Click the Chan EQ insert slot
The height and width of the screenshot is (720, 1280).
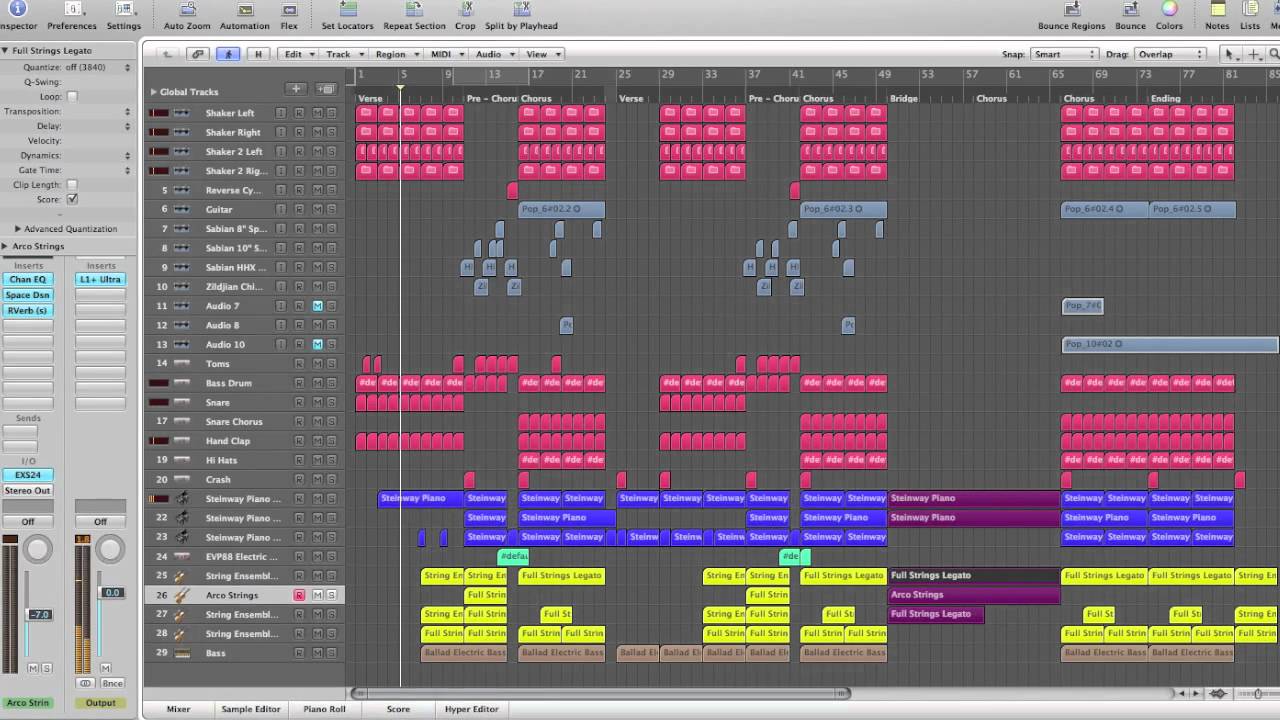click(28, 280)
